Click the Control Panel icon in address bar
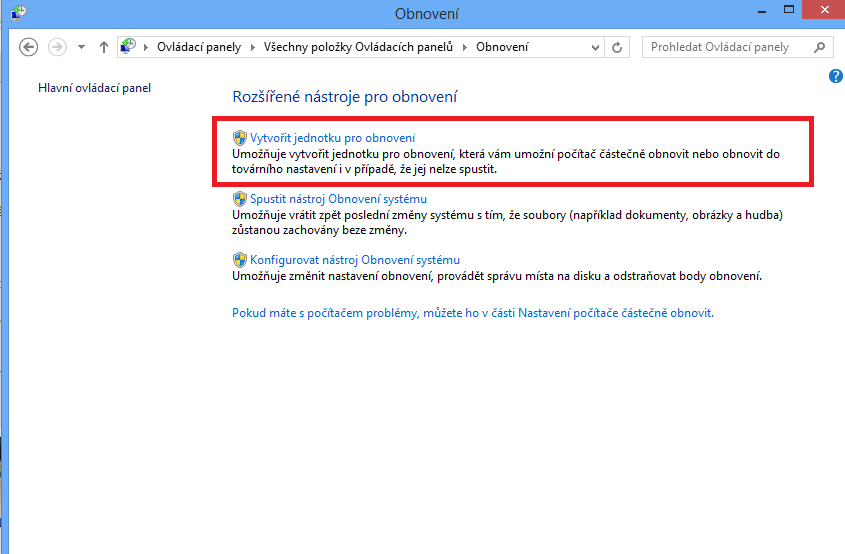The image size is (845, 554). 129,47
